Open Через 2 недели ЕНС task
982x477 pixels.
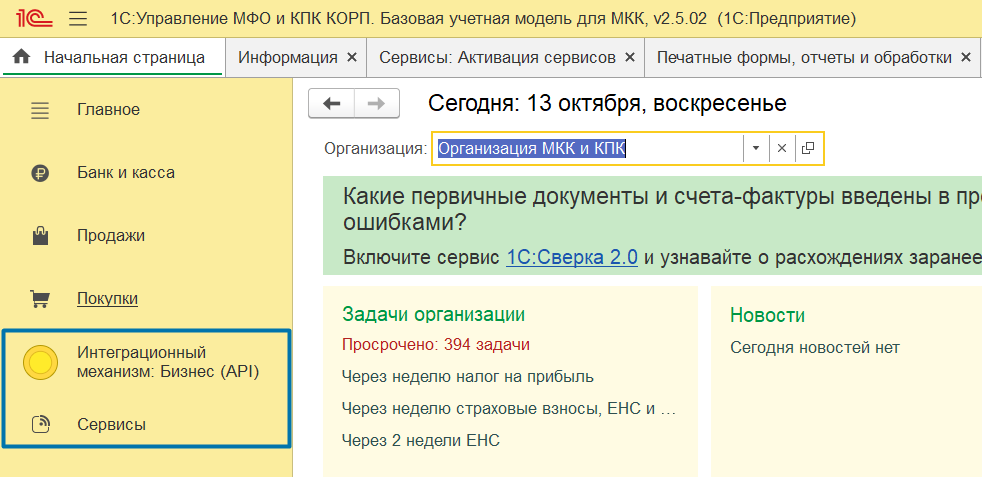tap(421, 440)
